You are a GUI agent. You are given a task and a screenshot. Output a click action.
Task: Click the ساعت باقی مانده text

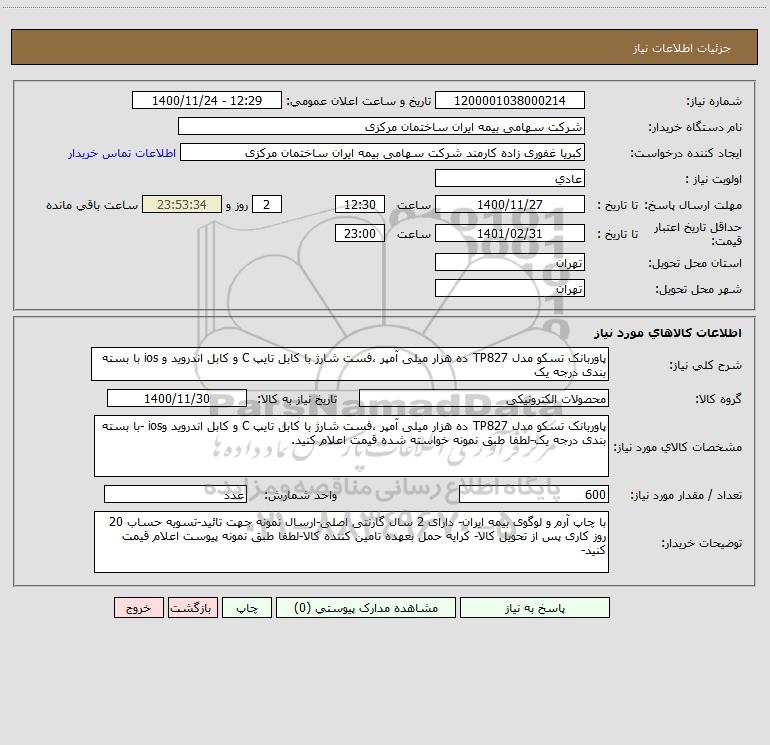pyautogui.click(x=92, y=205)
